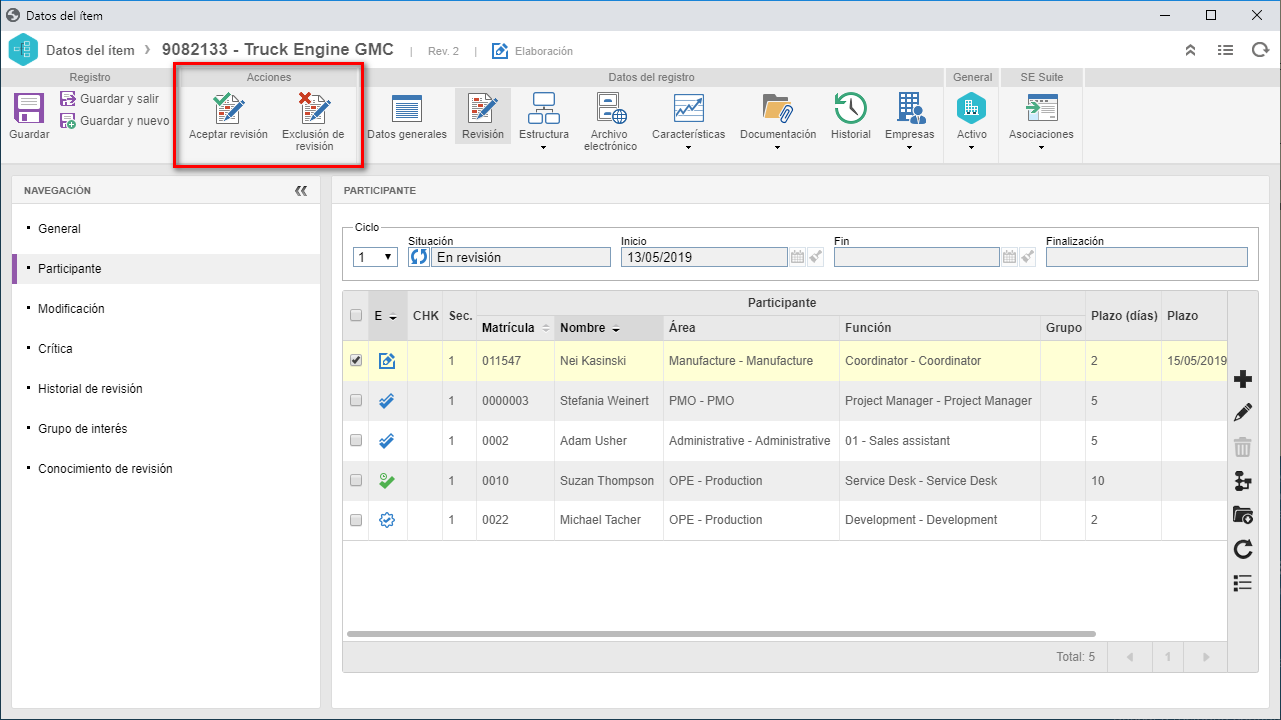The height and width of the screenshot is (720, 1281).
Task: Open Historial de revisión navigation item
Action: [90, 389]
